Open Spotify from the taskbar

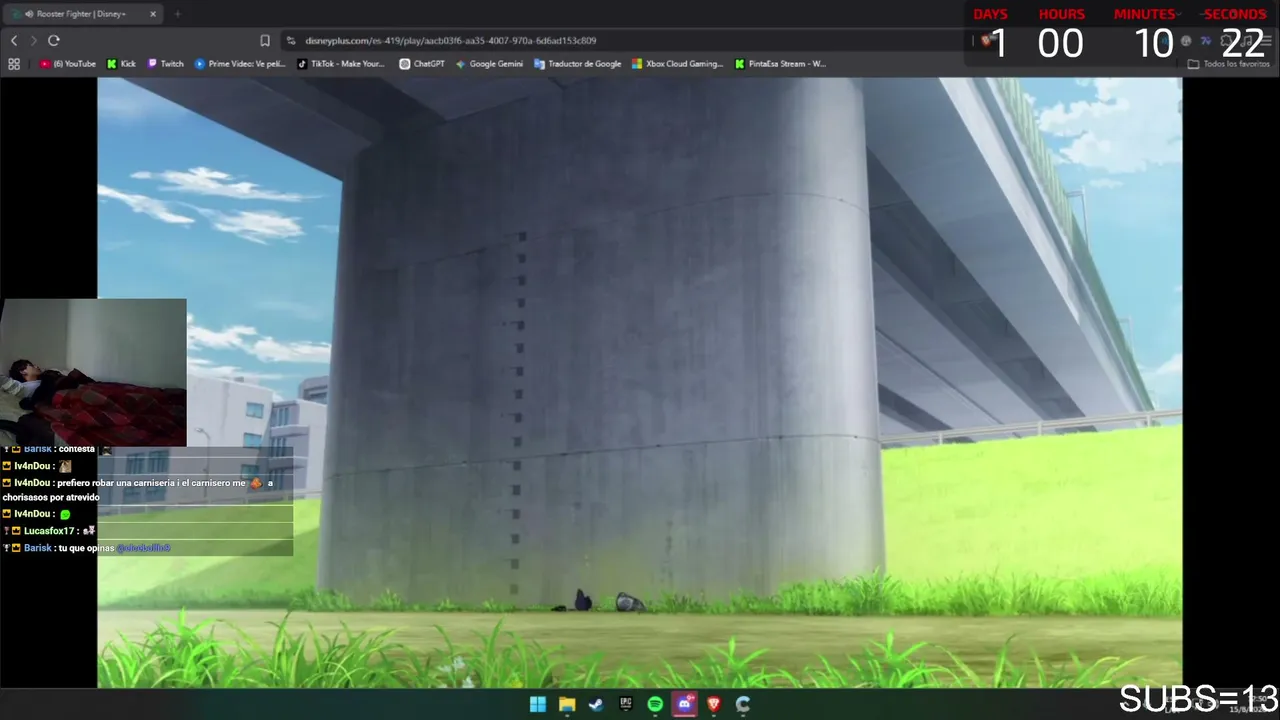point(655,704)
